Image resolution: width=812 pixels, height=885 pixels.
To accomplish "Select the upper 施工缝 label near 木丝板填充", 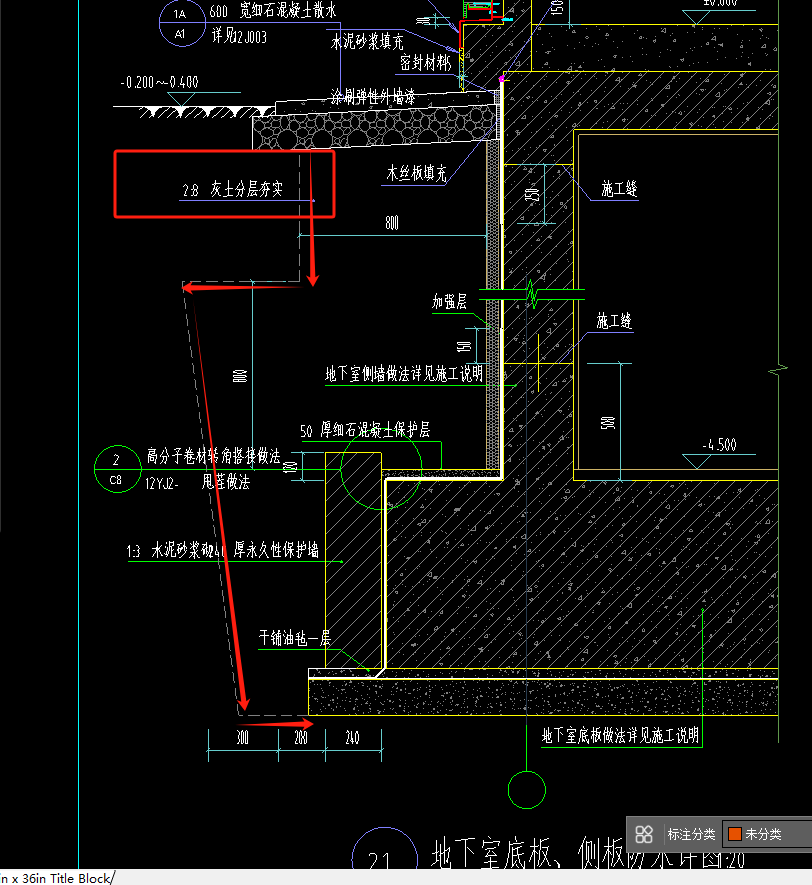I will coord(619,188).
